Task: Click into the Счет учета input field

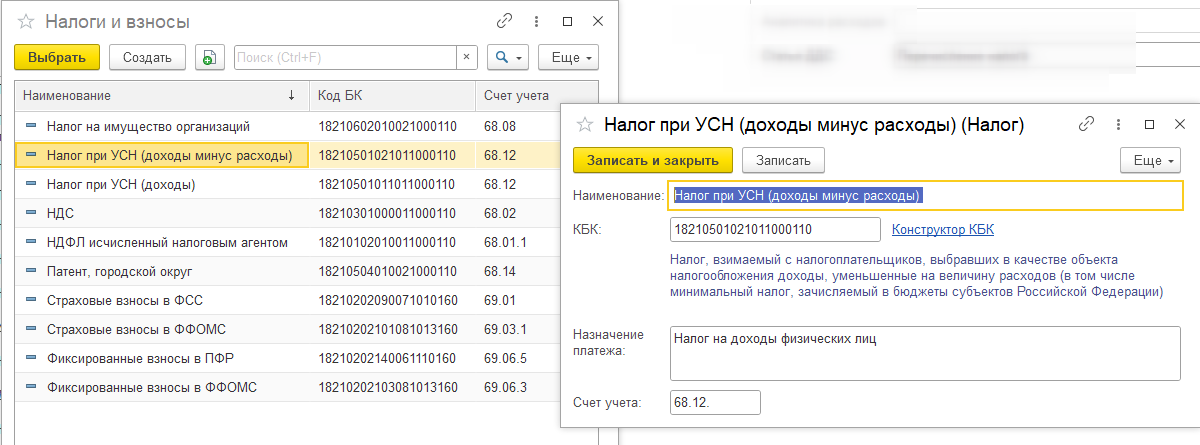Action: [715, 403]
